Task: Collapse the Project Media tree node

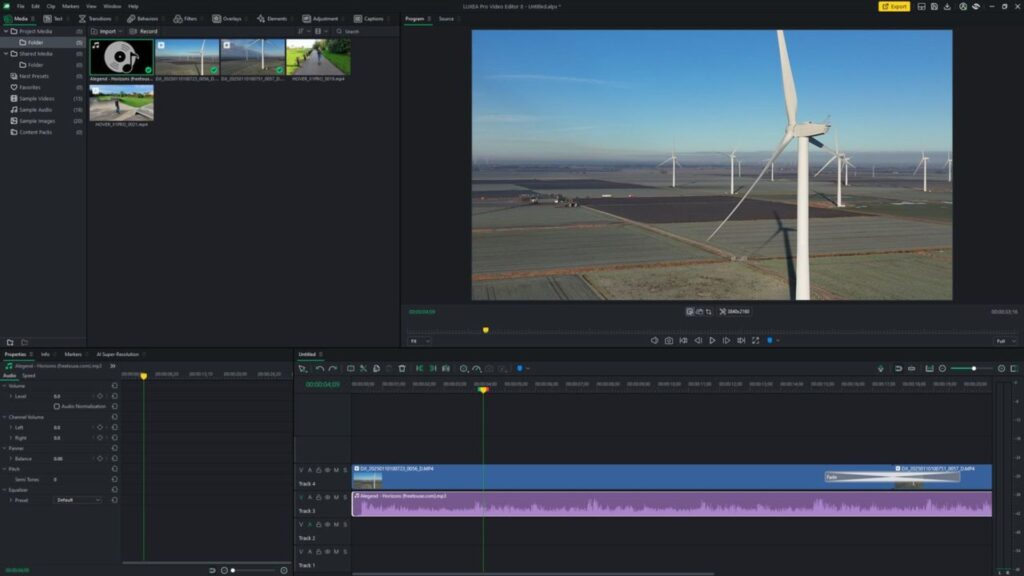Action: [5, 31]
